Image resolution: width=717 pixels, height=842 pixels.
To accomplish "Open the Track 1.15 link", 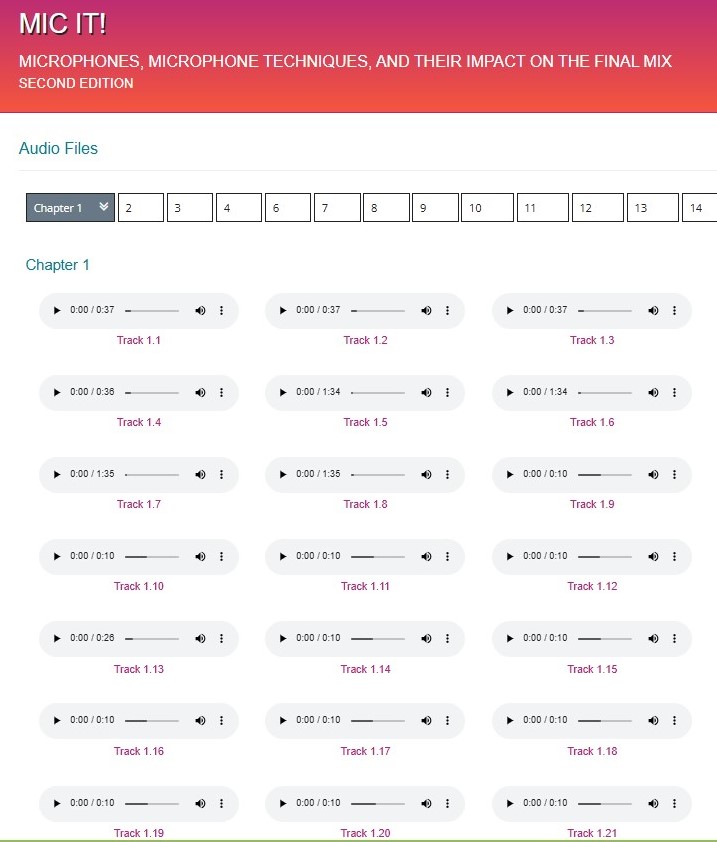I will (593, 669).
